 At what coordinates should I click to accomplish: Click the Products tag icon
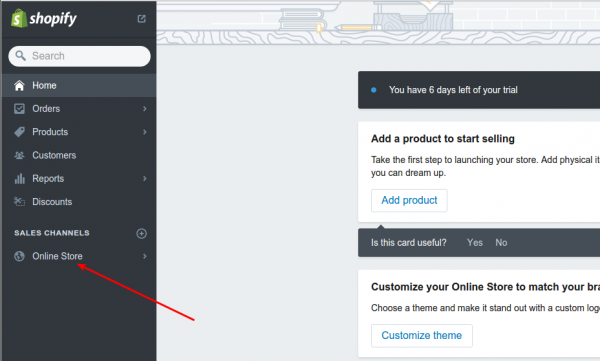click(x=19, y=132)
